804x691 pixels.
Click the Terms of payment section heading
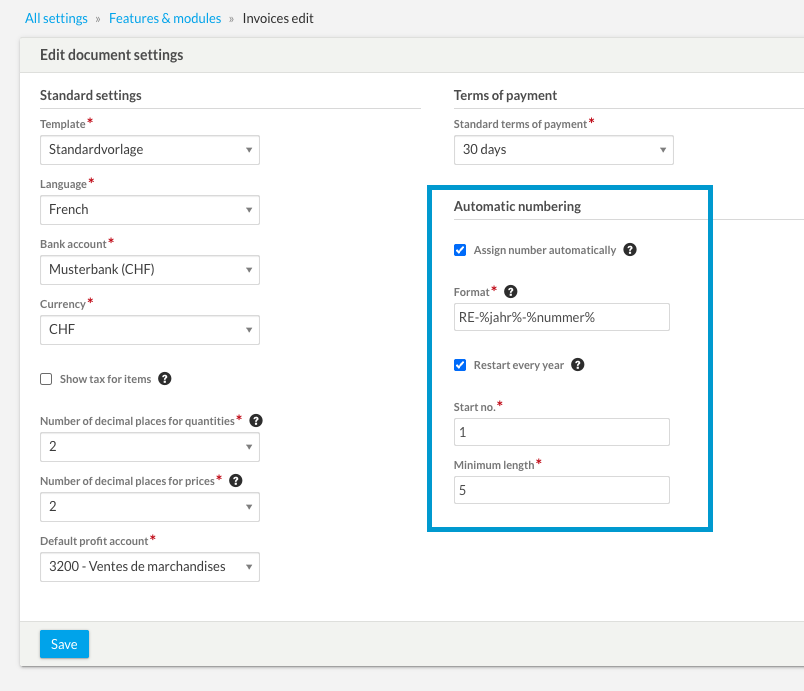505,95
